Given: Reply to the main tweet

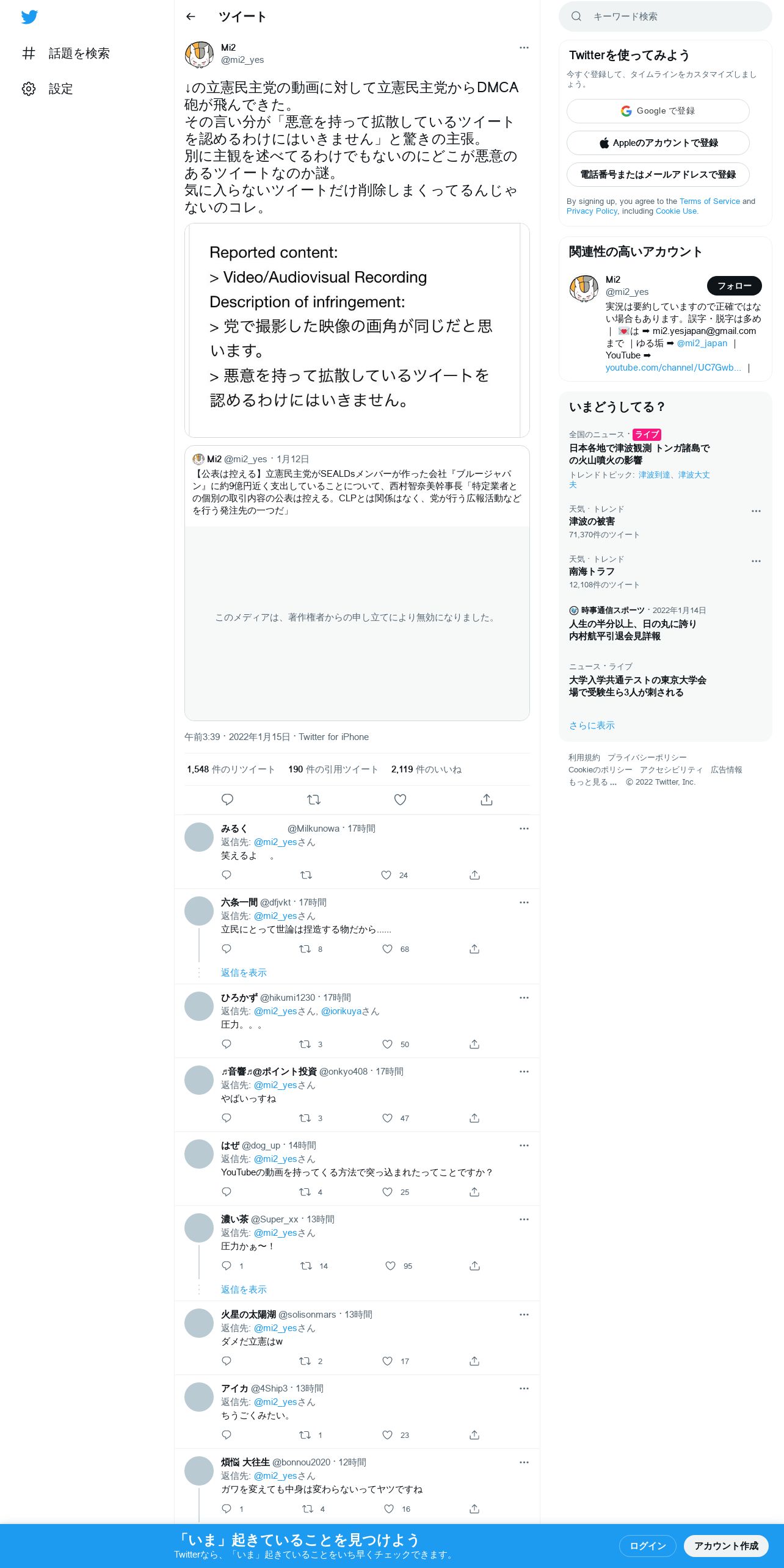Looking at the screenshot, I should click(x=227, y=799).
